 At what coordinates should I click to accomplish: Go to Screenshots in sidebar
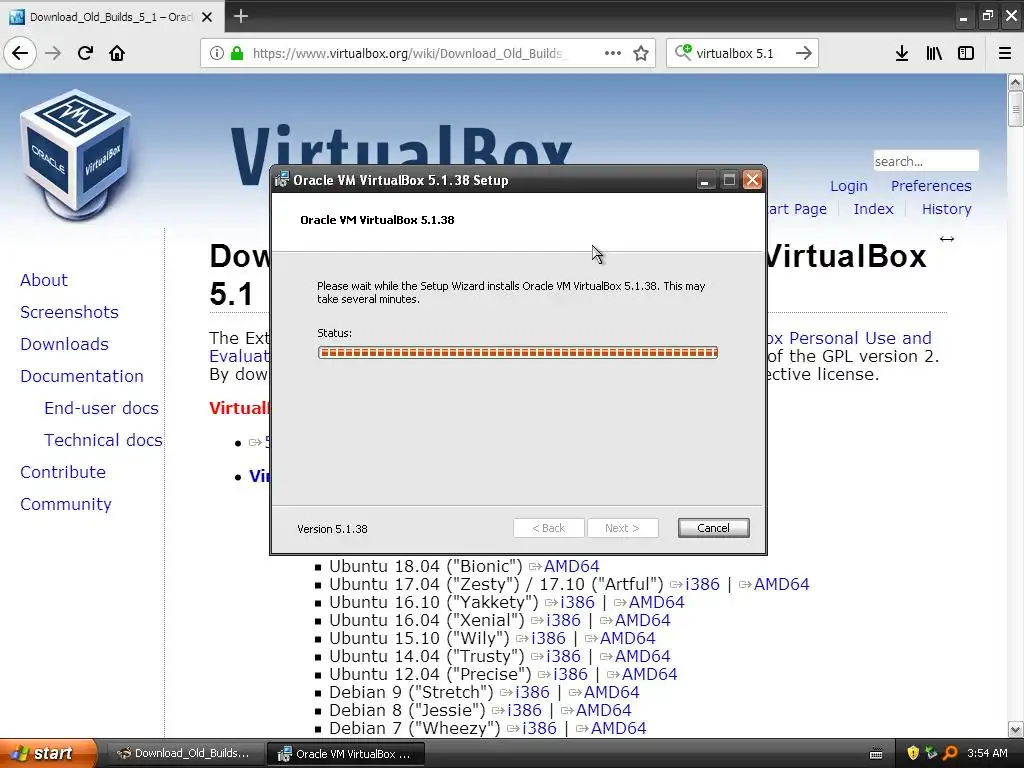[x=69, y=312]
